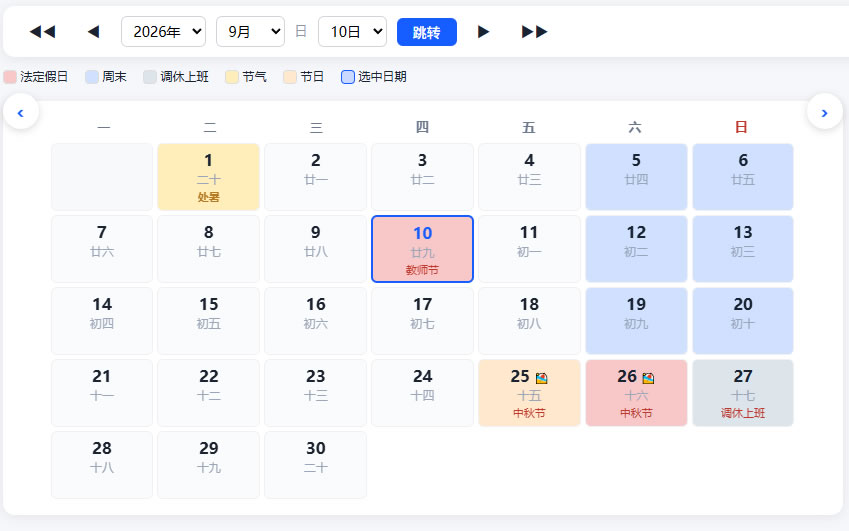Image resolution: width=849 pixels, height=531 pixels.
Task: Click the holiday icon on September 25
Action: click(x=541, y=378)
